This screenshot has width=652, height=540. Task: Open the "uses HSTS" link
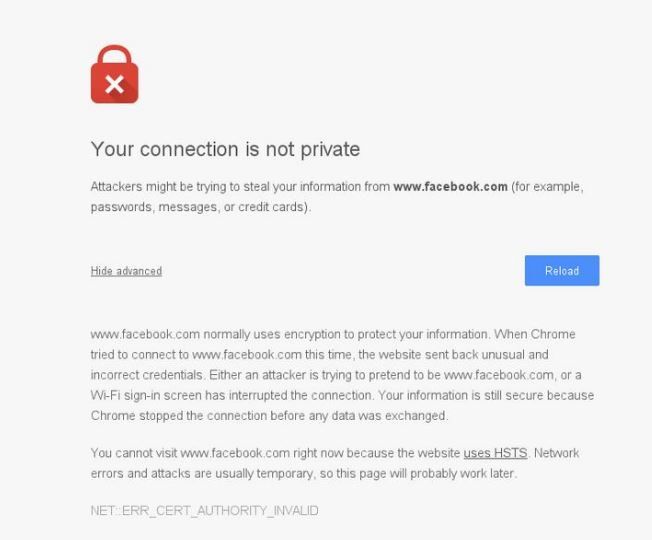[495, 453]
